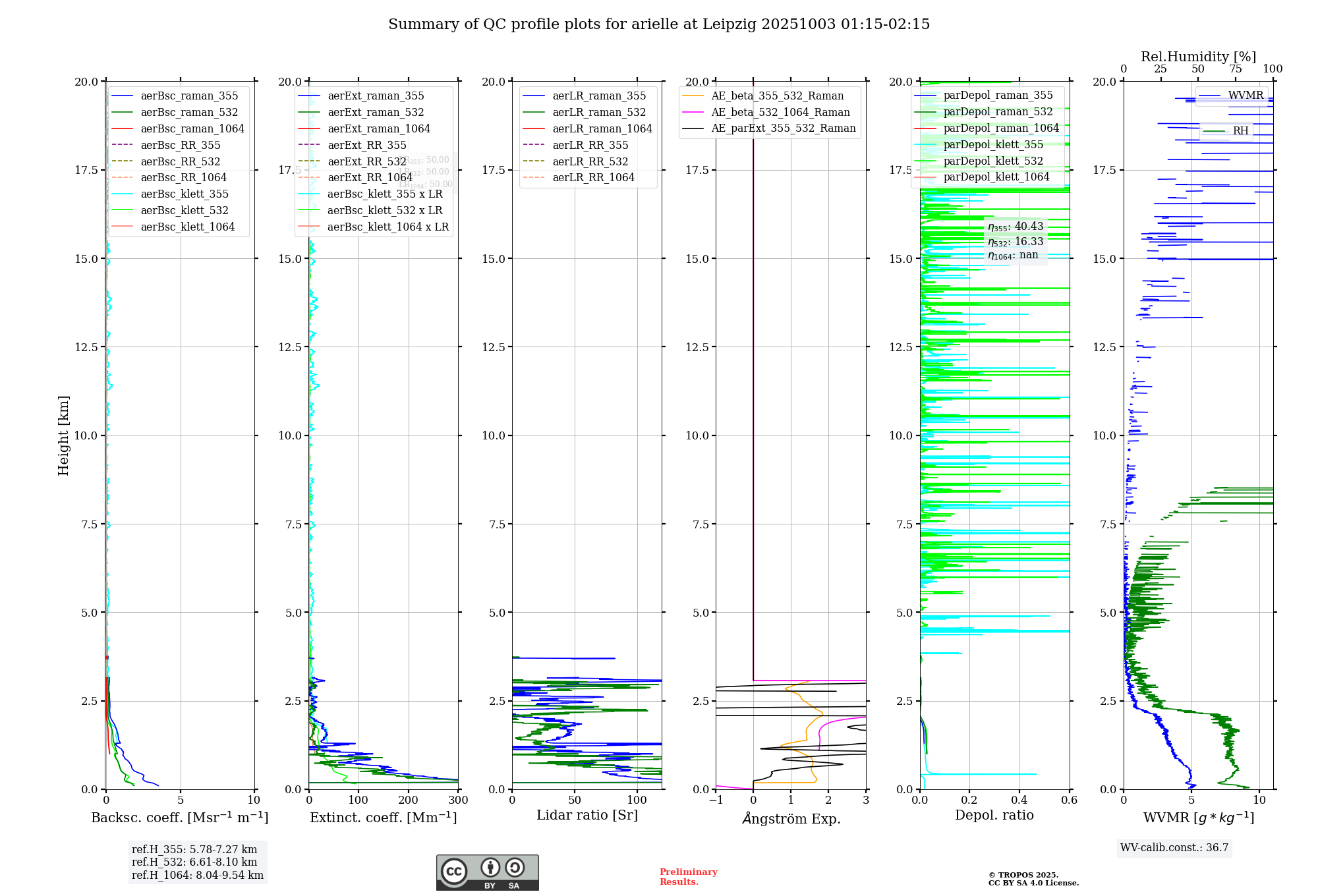Click the Height [km] axis label

click(63, 435)
